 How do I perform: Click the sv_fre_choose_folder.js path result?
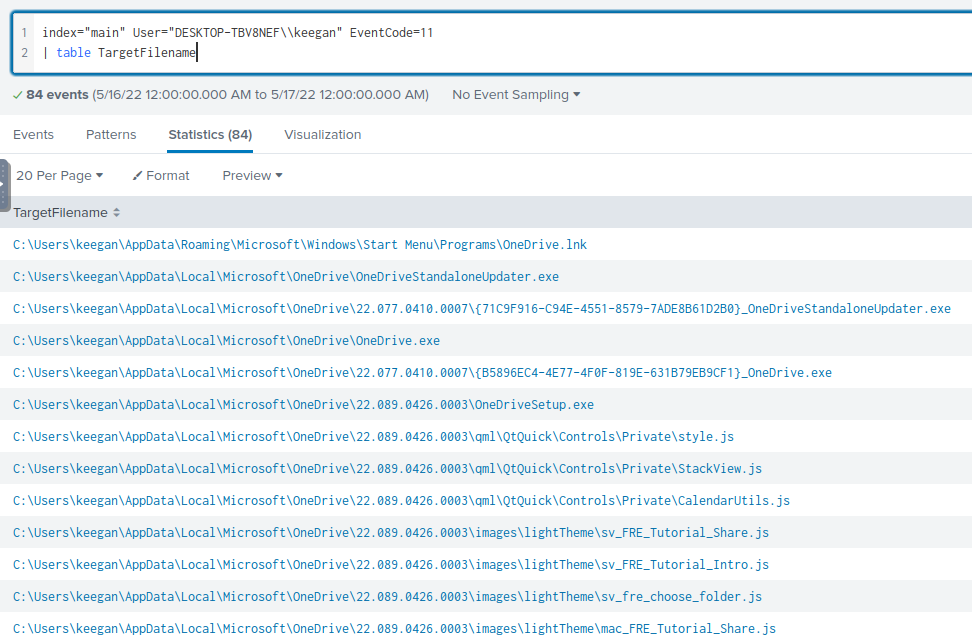tap(387, 597)
